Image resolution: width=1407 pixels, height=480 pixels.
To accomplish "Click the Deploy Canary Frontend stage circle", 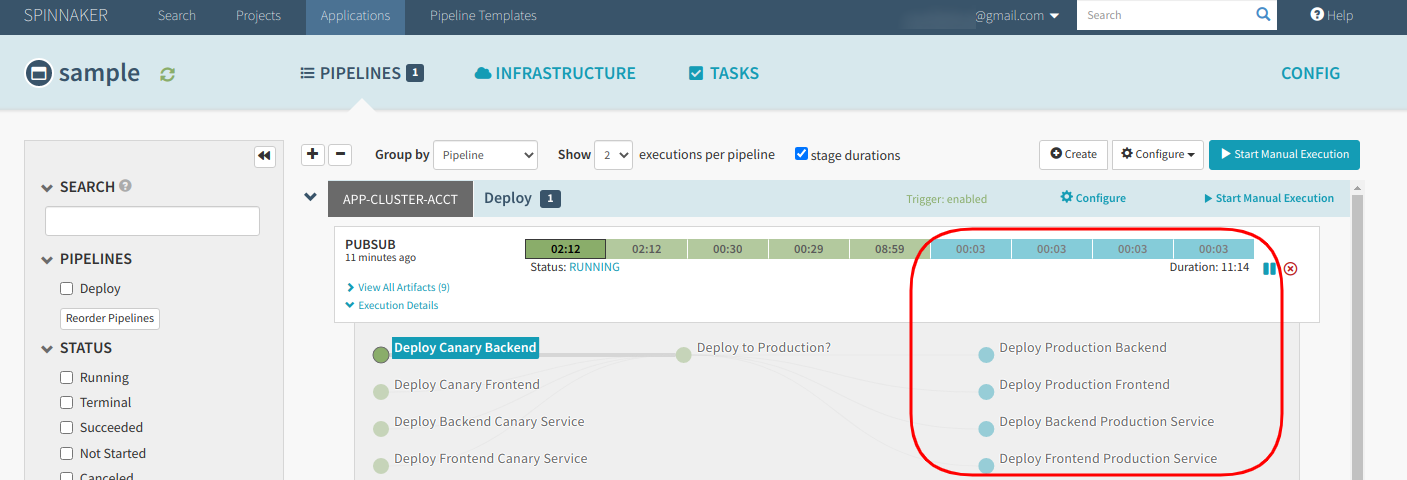I will 380,391.
